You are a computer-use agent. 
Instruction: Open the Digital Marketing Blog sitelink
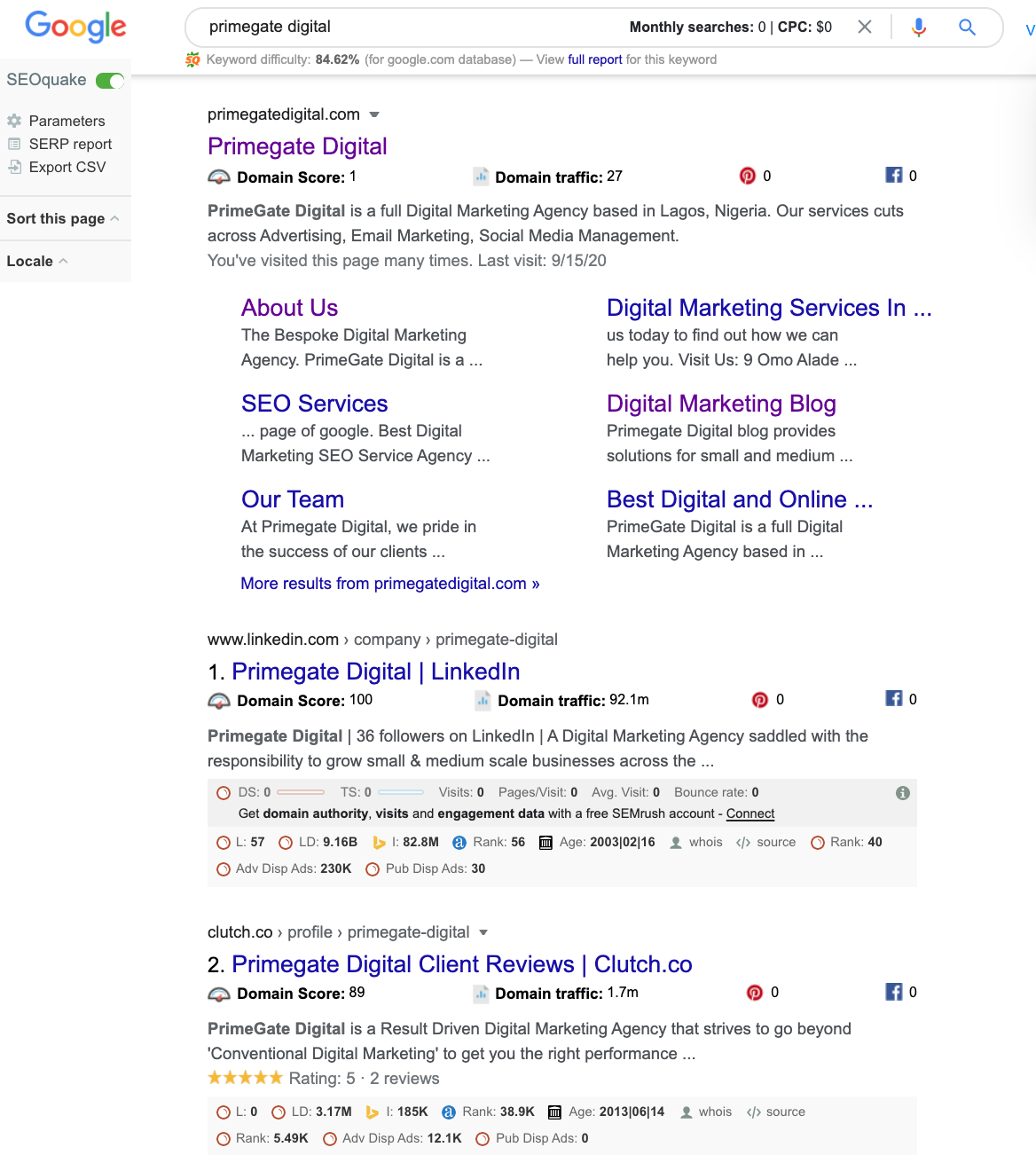pos(721,404)
